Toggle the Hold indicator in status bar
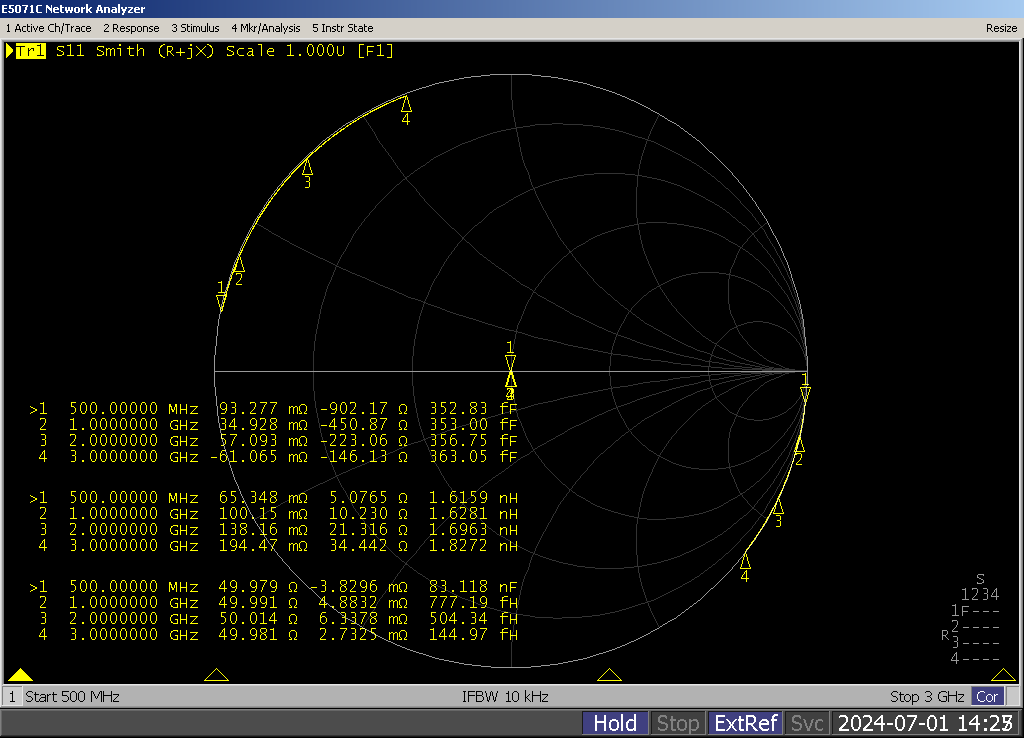 (x=615, y=723)
